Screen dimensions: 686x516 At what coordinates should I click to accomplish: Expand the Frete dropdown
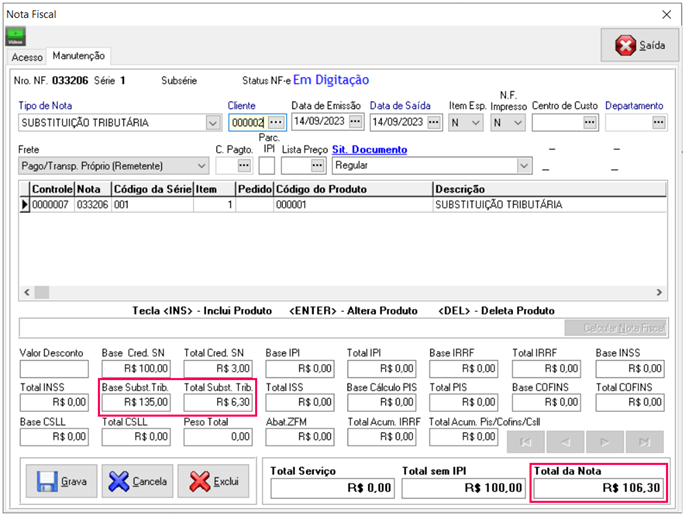(x=200, y=165)
